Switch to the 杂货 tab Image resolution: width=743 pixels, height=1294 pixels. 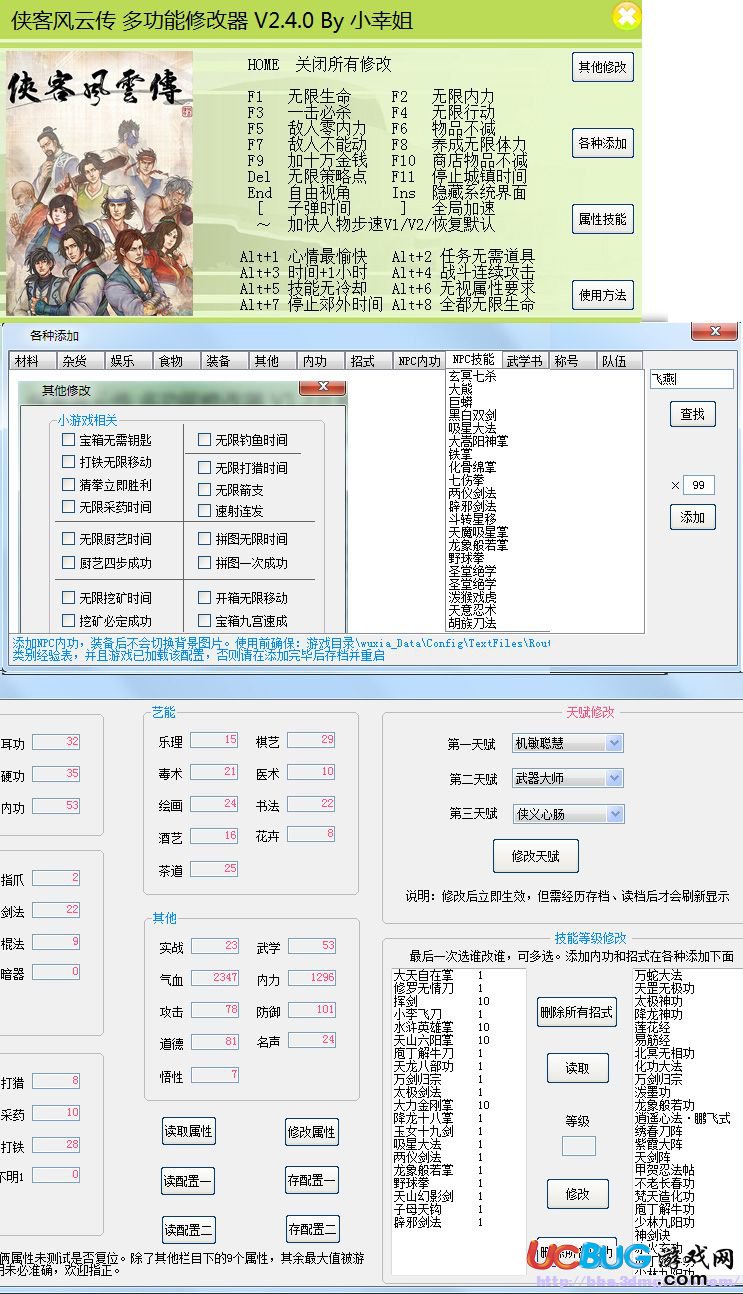(x=80, y=361)
